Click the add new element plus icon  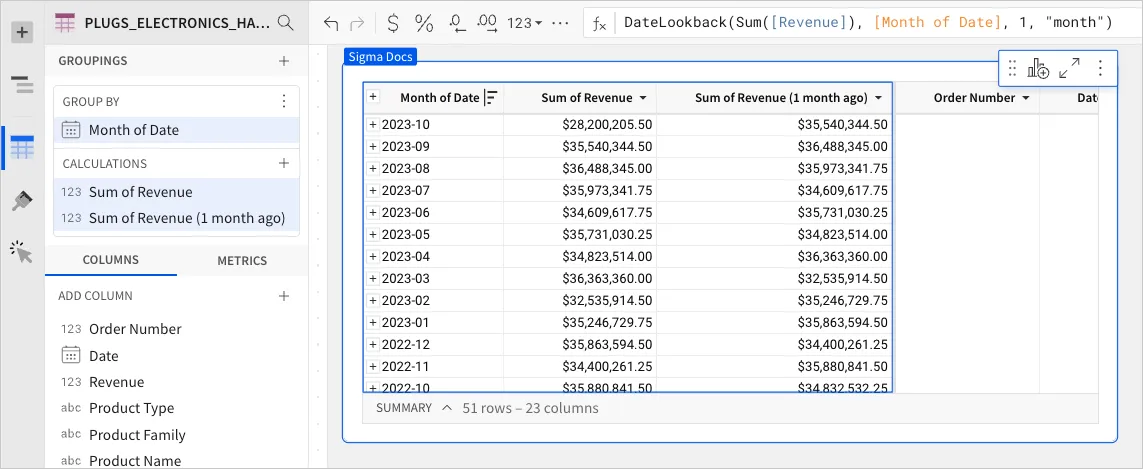tap(22, 32)
